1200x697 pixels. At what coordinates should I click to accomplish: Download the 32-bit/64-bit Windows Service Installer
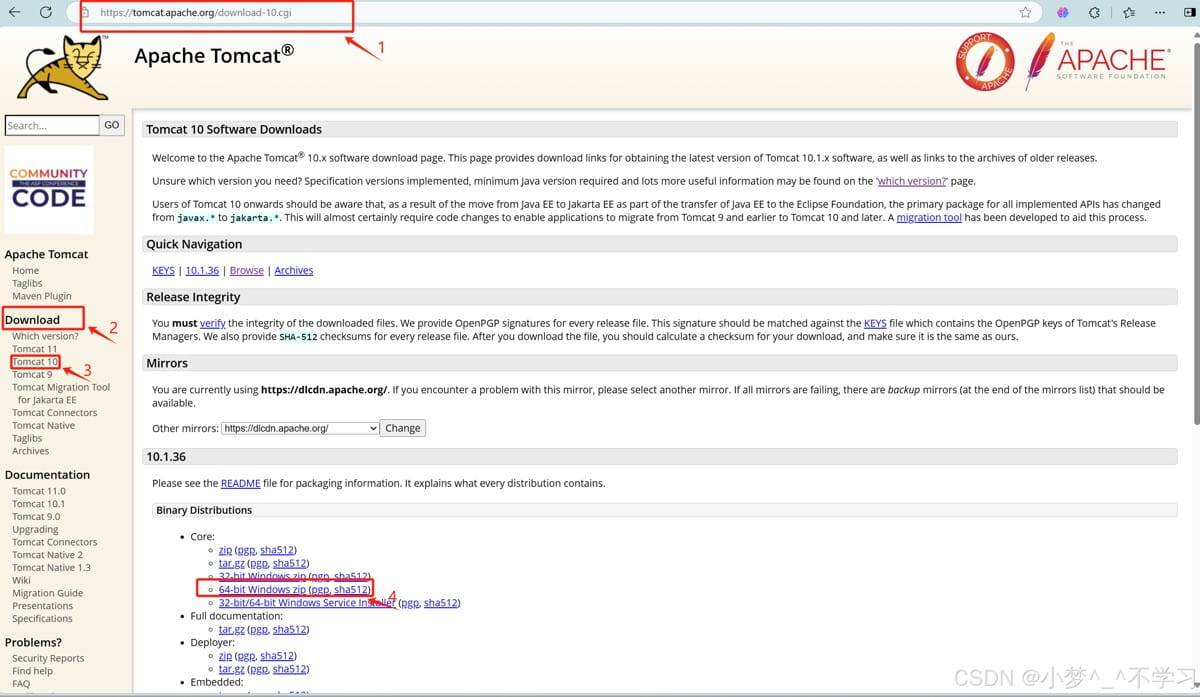307,603
